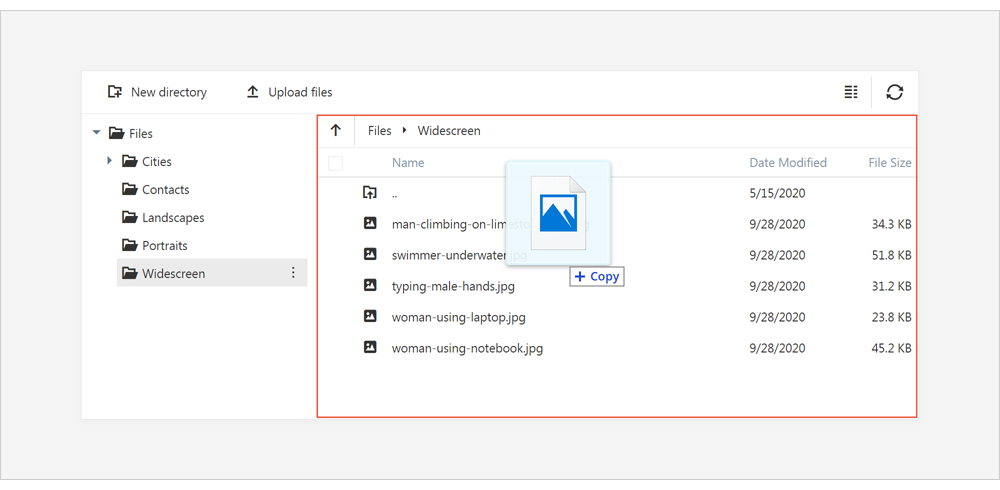Select the Widescreen folder in tree
Screen dimensions: 1000x490
[x=212, y=273]
